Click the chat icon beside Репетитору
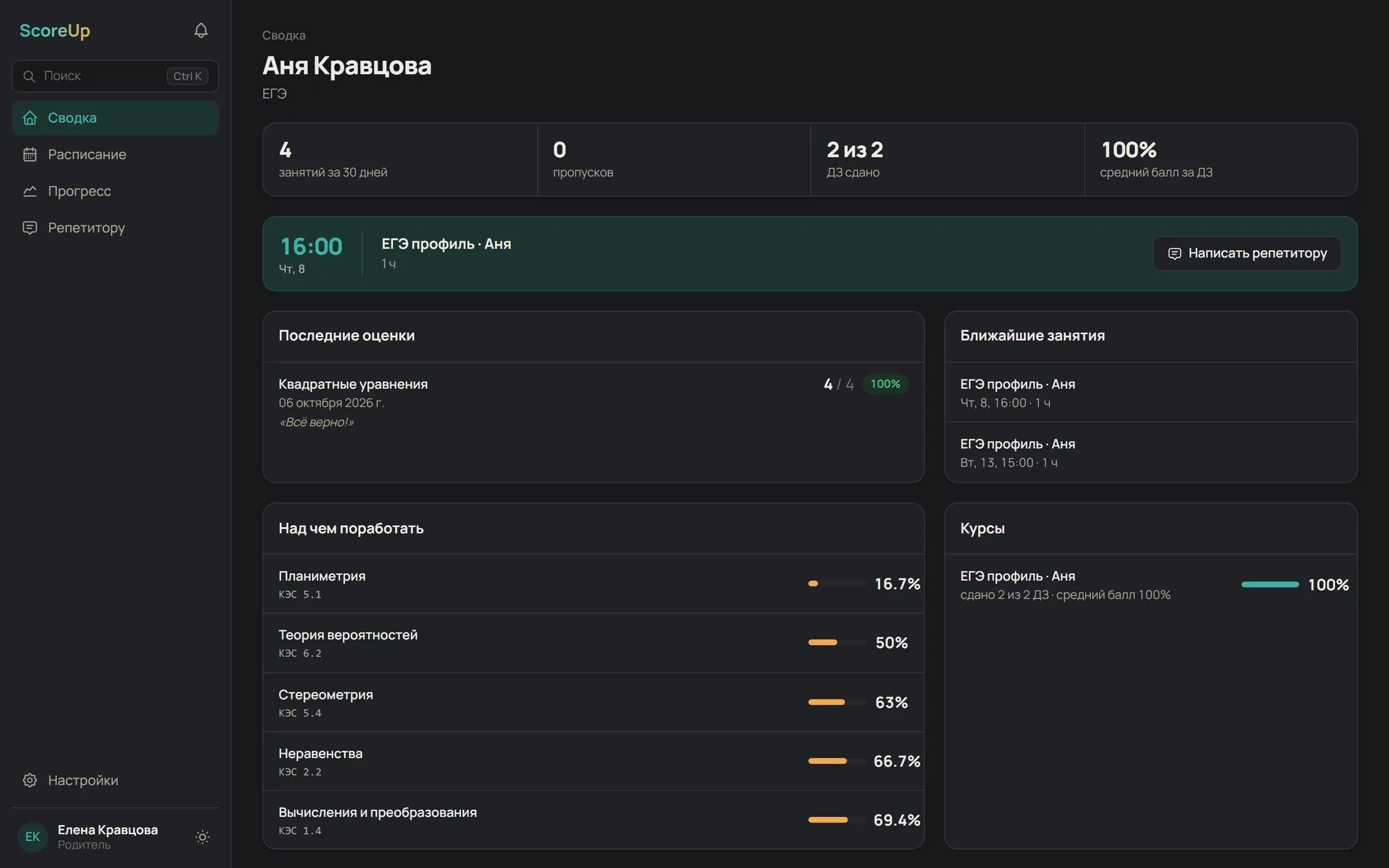Image resolution: width=1389 pixels, height=868 pixels. pos(30,228)
